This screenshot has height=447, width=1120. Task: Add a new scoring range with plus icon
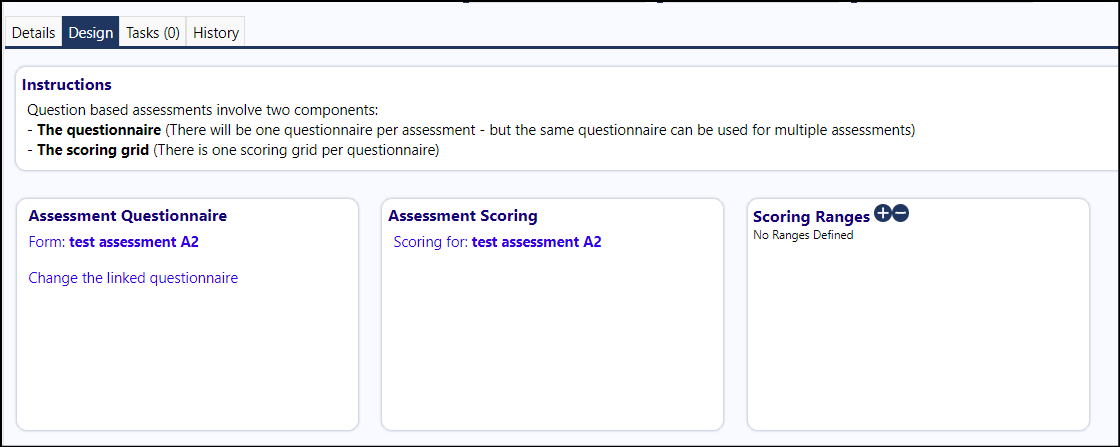point(883,213)
